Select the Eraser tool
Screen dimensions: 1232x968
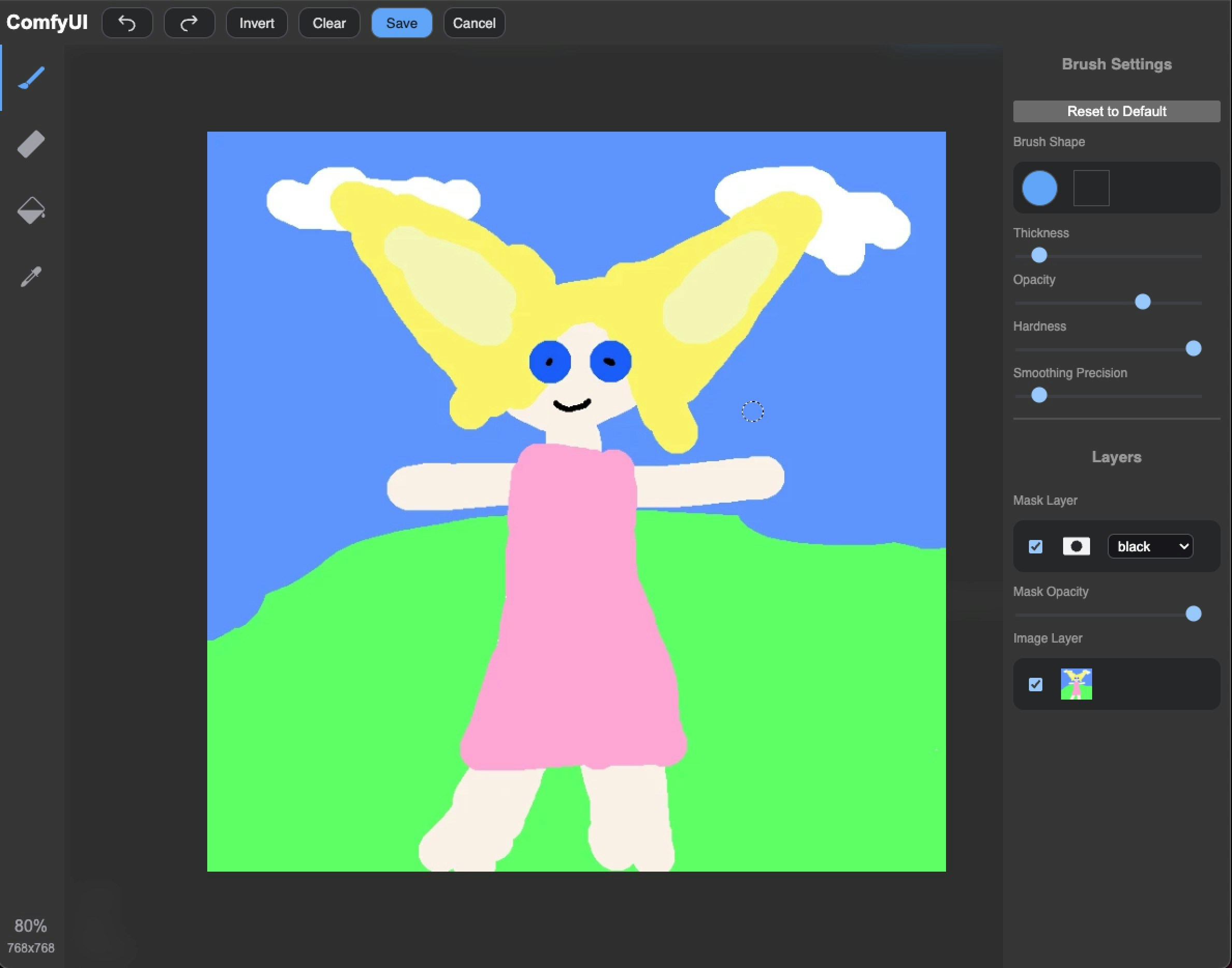(x=31, y=144)
